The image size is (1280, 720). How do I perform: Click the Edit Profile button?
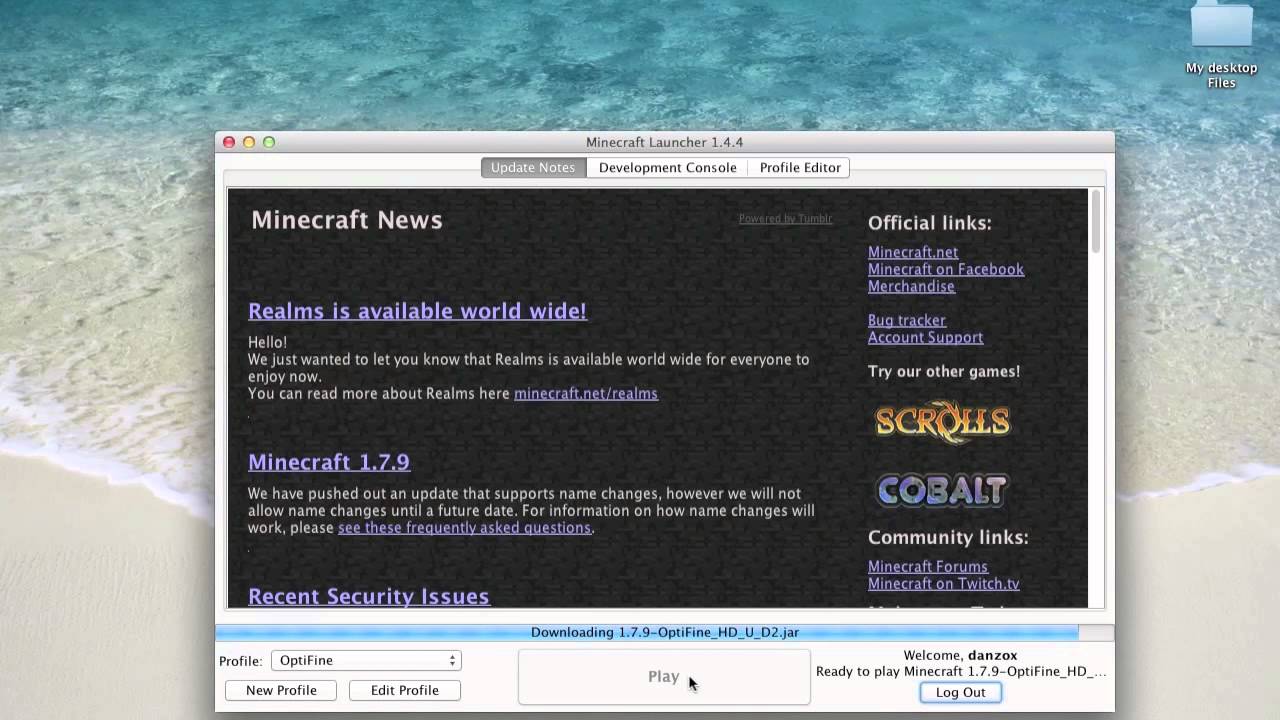[x=405, y=690]
